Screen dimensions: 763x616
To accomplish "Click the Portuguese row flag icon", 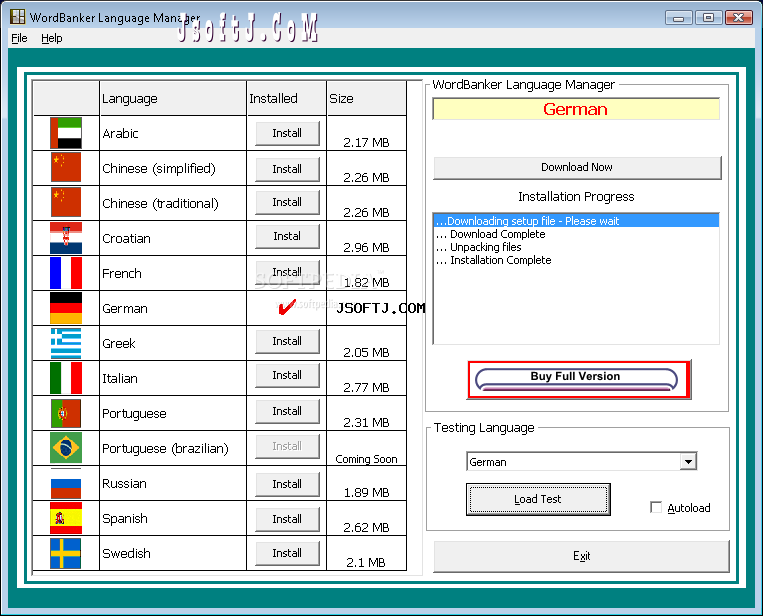I will [x=66, y=413].
